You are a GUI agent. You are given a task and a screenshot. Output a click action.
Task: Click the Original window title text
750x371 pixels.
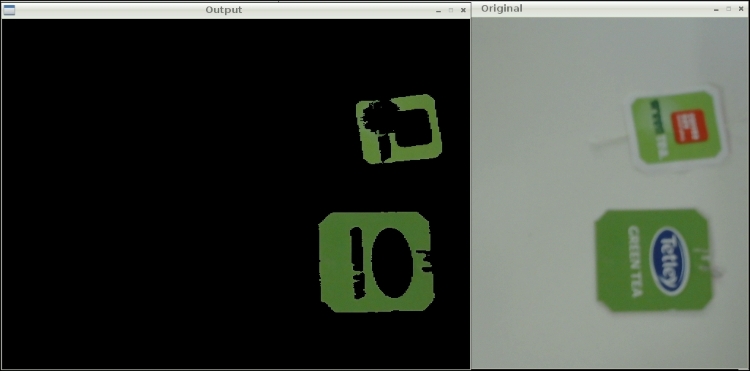click(x=502, y=8)
